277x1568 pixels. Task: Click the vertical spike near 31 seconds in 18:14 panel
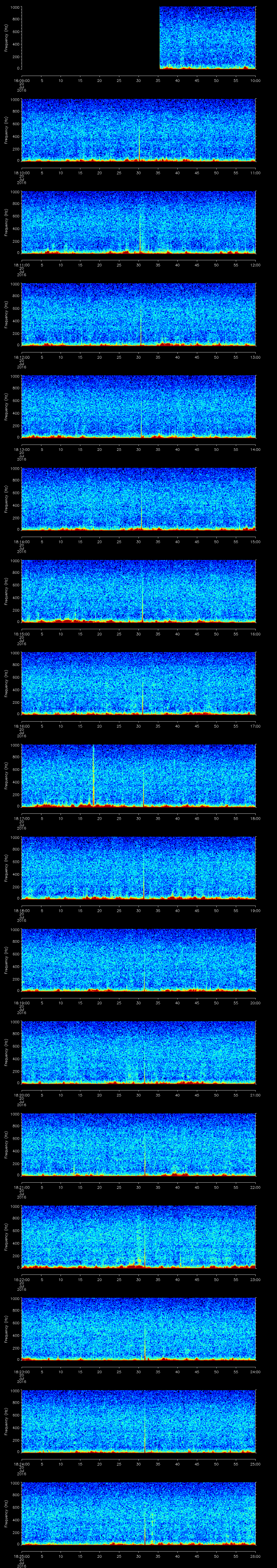click(x=141, y=505)
